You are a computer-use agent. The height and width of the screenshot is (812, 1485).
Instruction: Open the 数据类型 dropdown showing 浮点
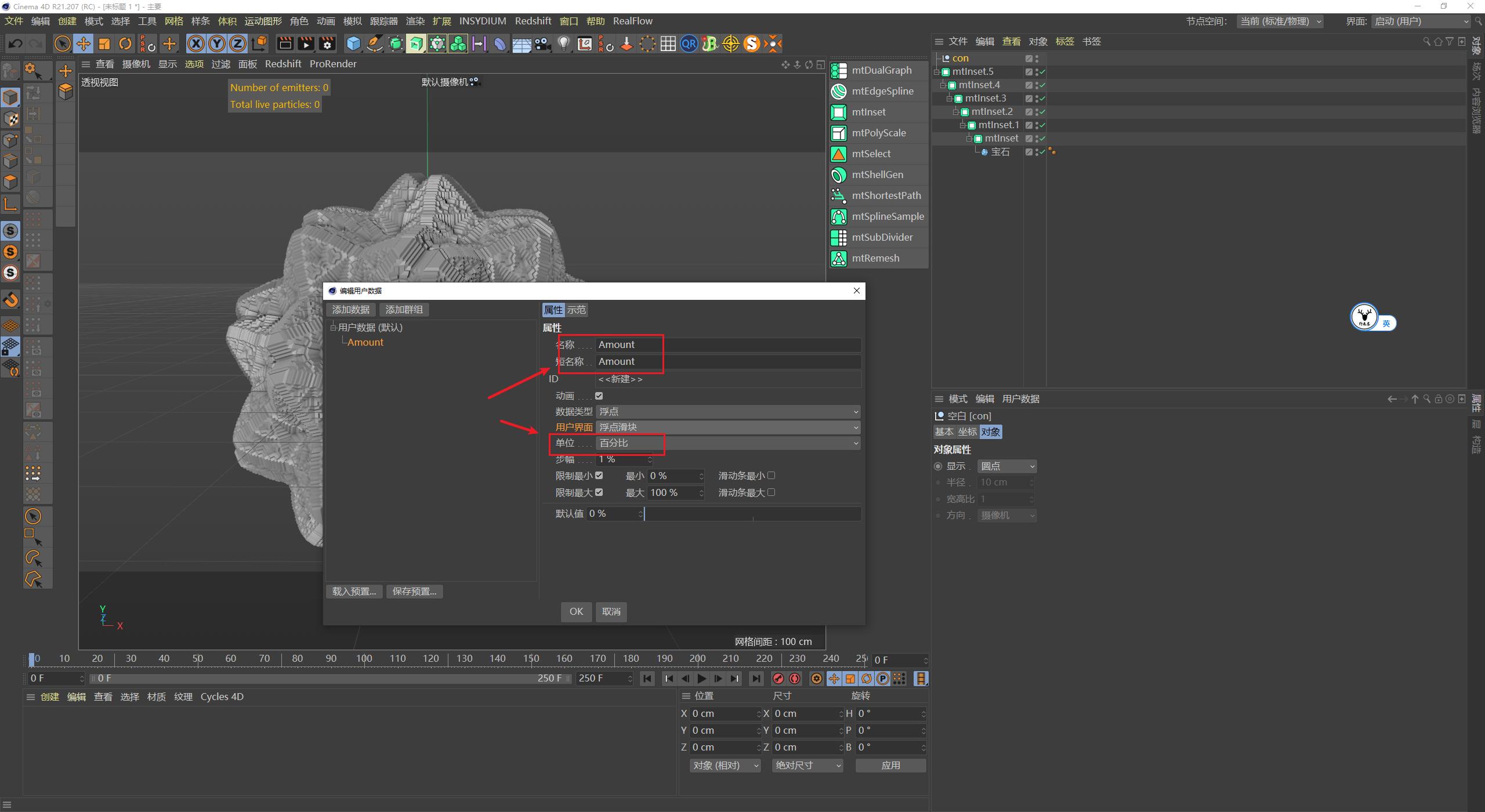click(727, 411)
